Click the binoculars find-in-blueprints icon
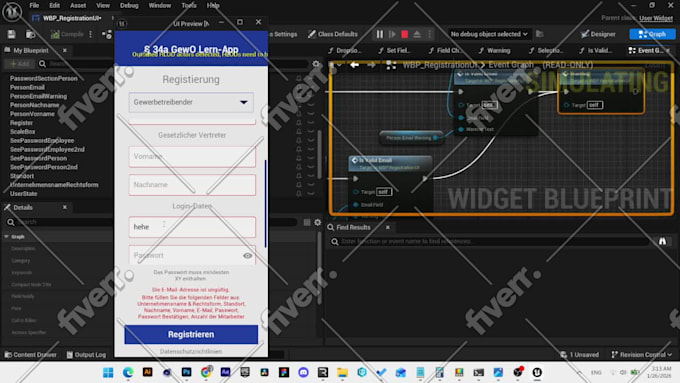 click(x=662, y=241)
